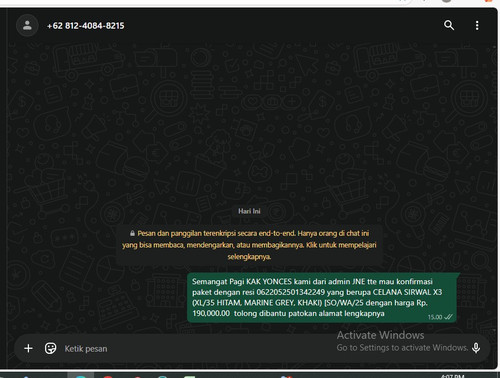500x378 pixels.
Task: Click the resi number 0622052501342249 in message
Action: coord(290,292)
